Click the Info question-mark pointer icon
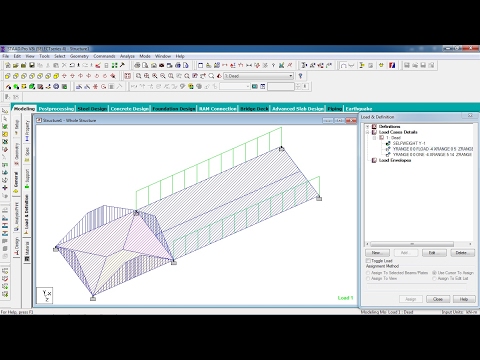The width and height of the screenshot is (480, 360). tap(300, 76)
